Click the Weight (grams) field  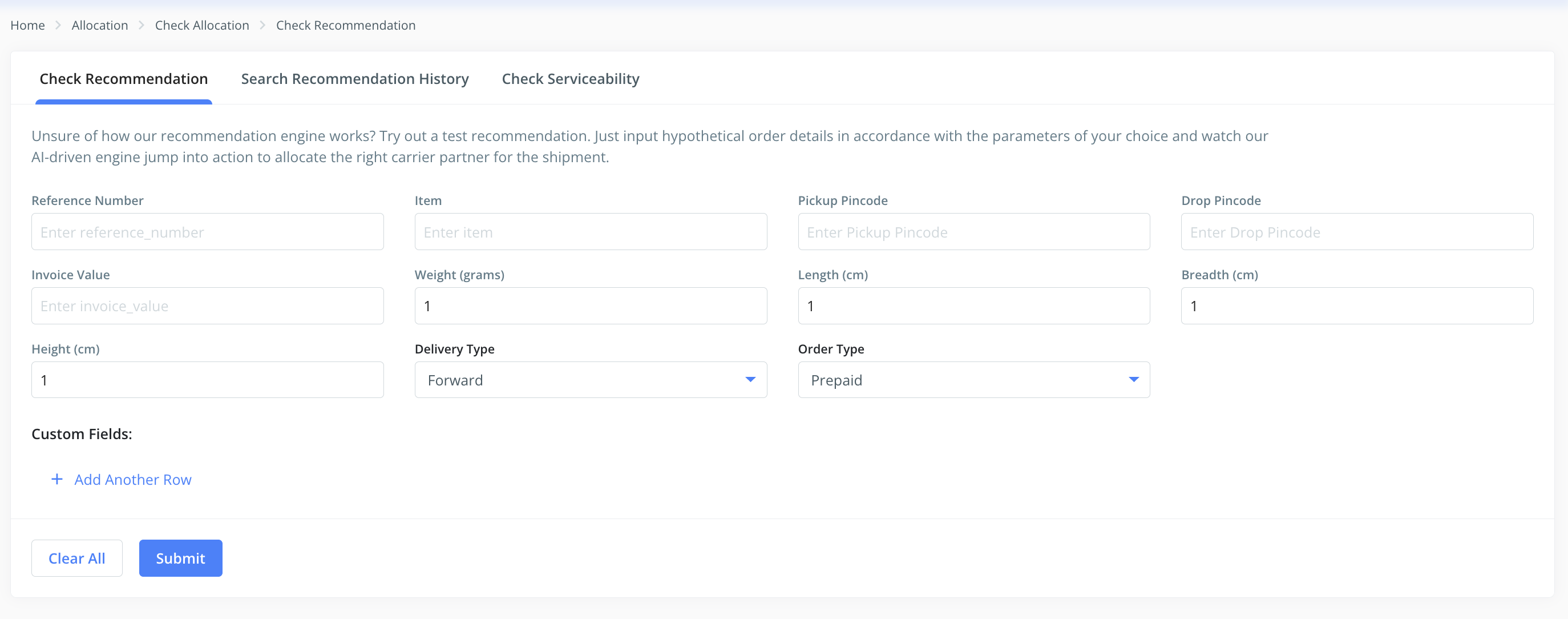(x=590, y=306)
